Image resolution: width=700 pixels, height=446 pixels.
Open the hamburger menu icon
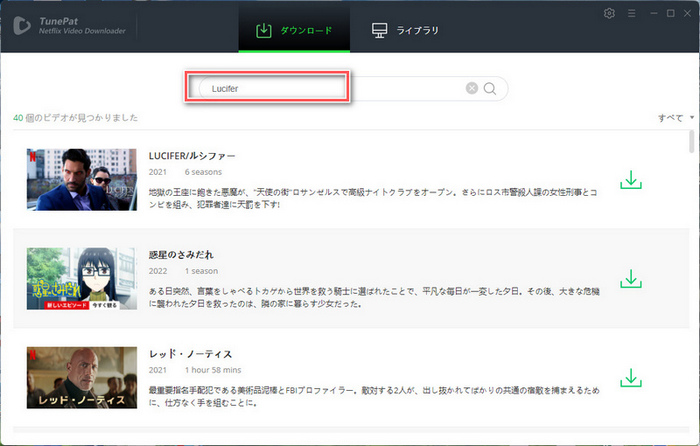tap(631, 13)
